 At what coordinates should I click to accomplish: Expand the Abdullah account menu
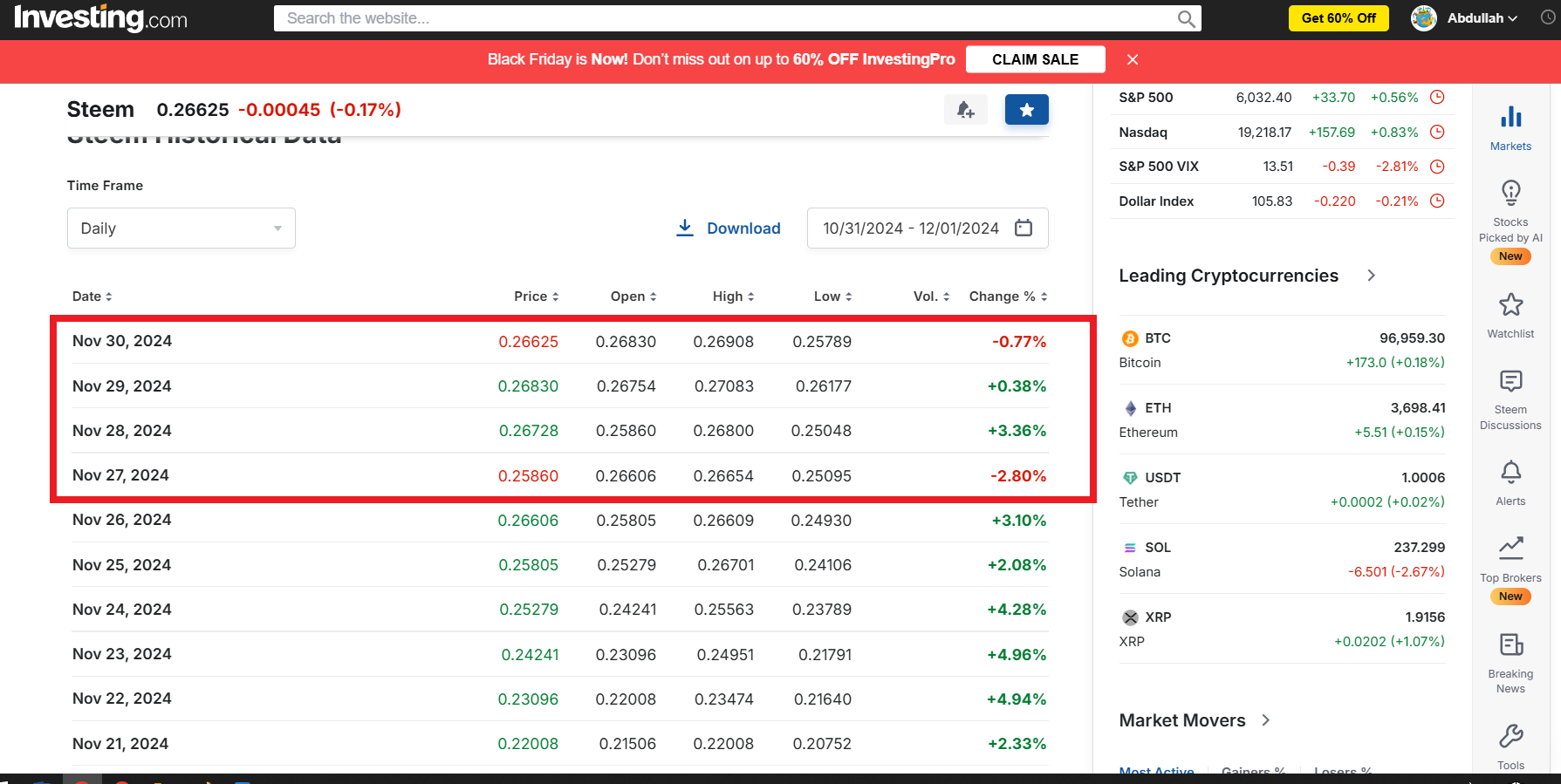[1512, 18]
